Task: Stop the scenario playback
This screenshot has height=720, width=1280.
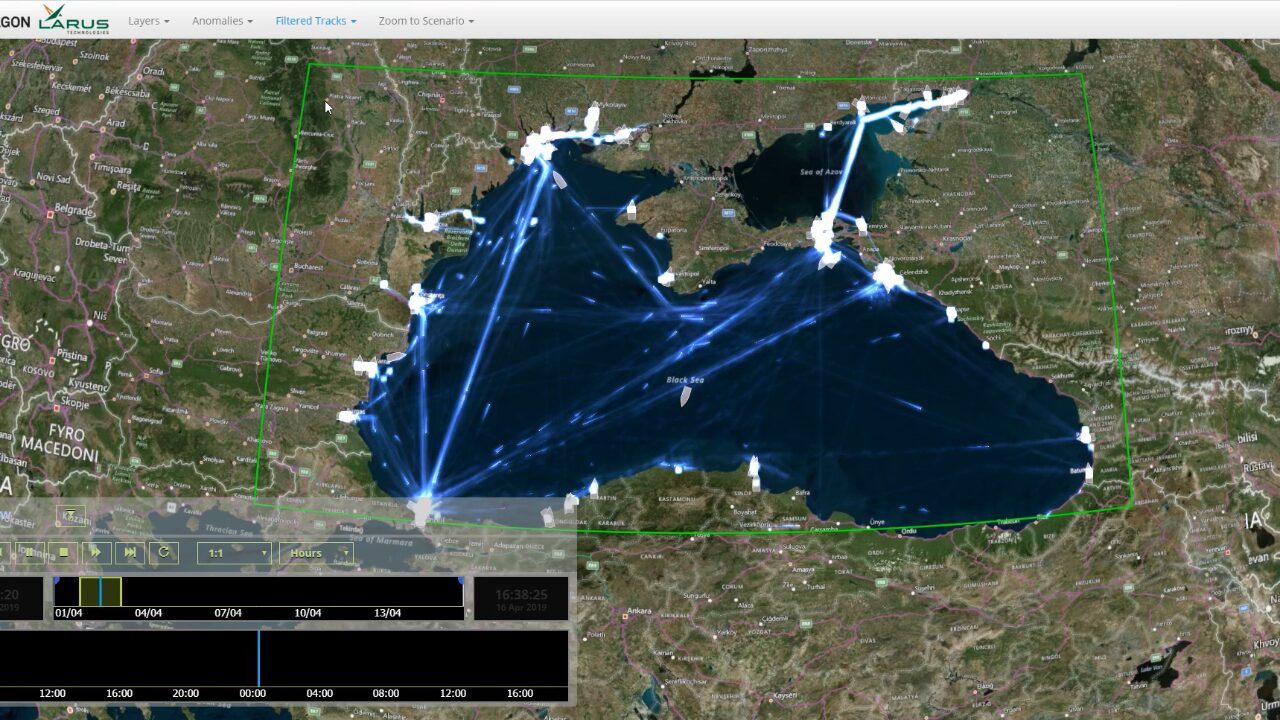Action: 63,552
